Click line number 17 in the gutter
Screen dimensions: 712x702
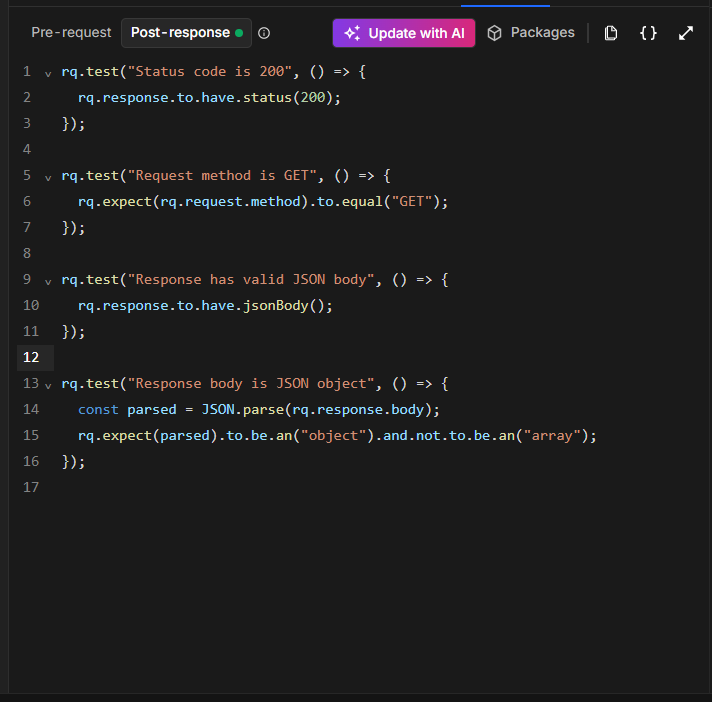tap(31, 487)
